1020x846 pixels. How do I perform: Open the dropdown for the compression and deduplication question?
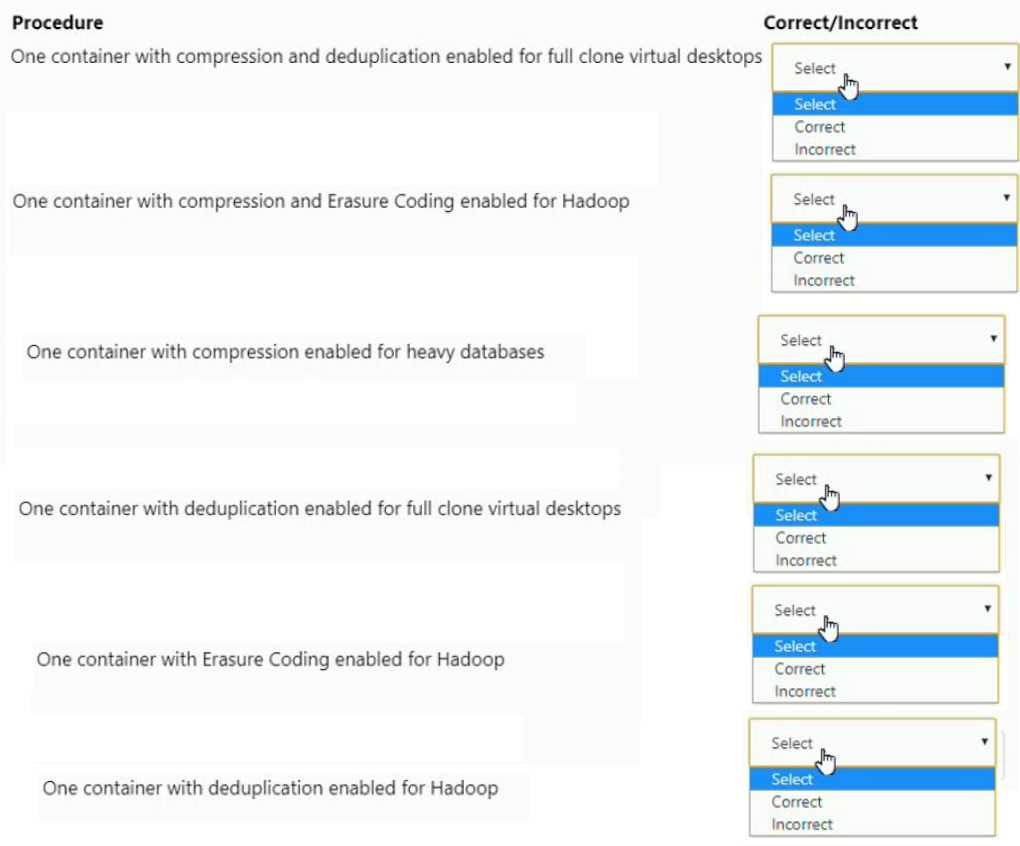1004,67
